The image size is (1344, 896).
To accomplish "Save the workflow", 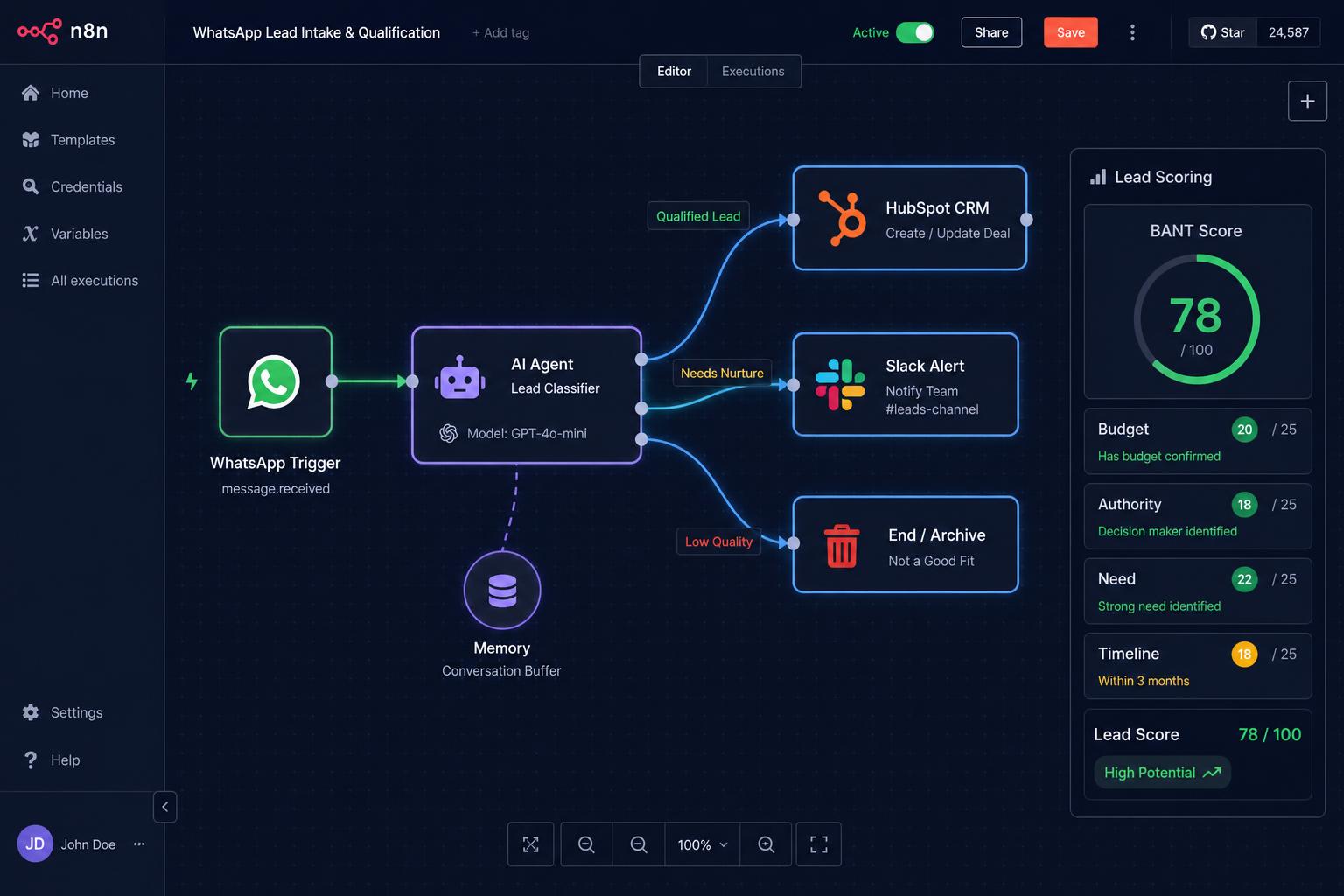I will (1070, 32).
